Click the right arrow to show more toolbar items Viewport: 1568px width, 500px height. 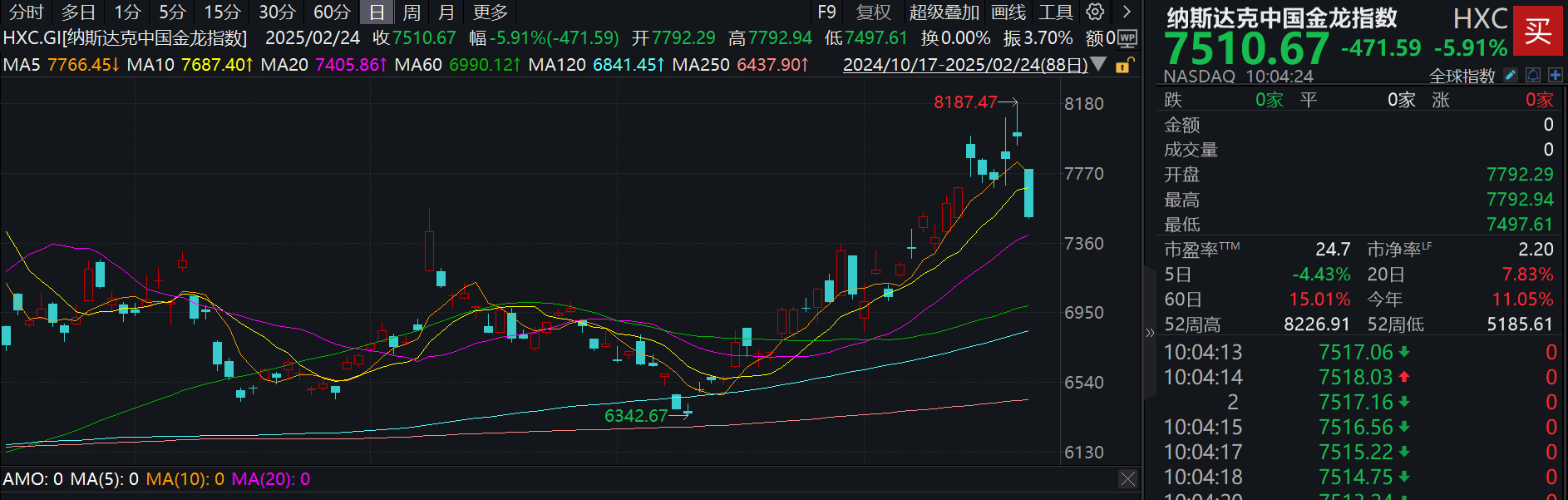tap(1127, 12)
